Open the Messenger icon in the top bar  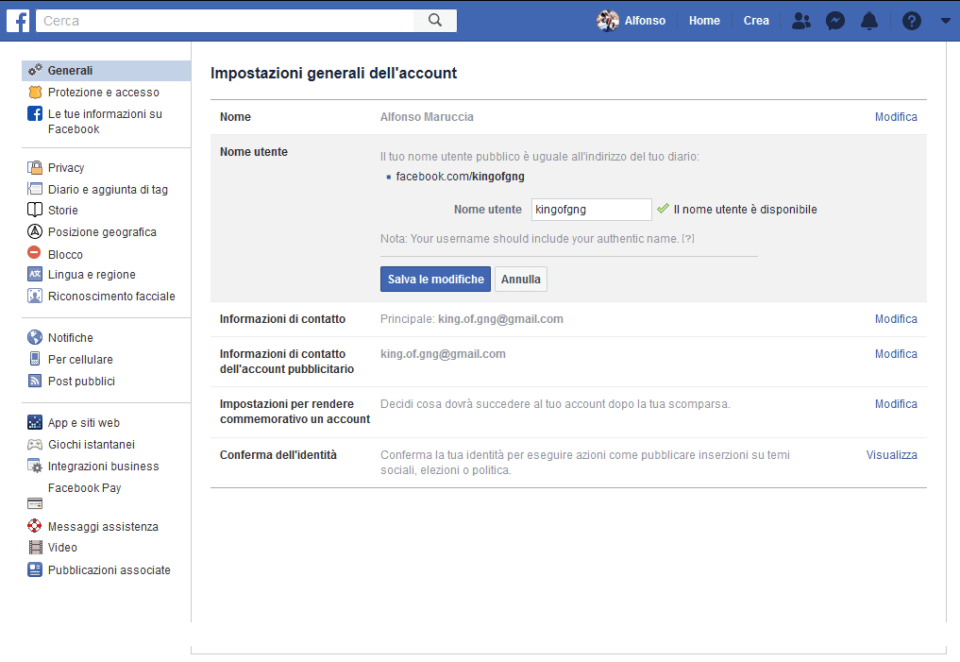click(x=835, y=19)
